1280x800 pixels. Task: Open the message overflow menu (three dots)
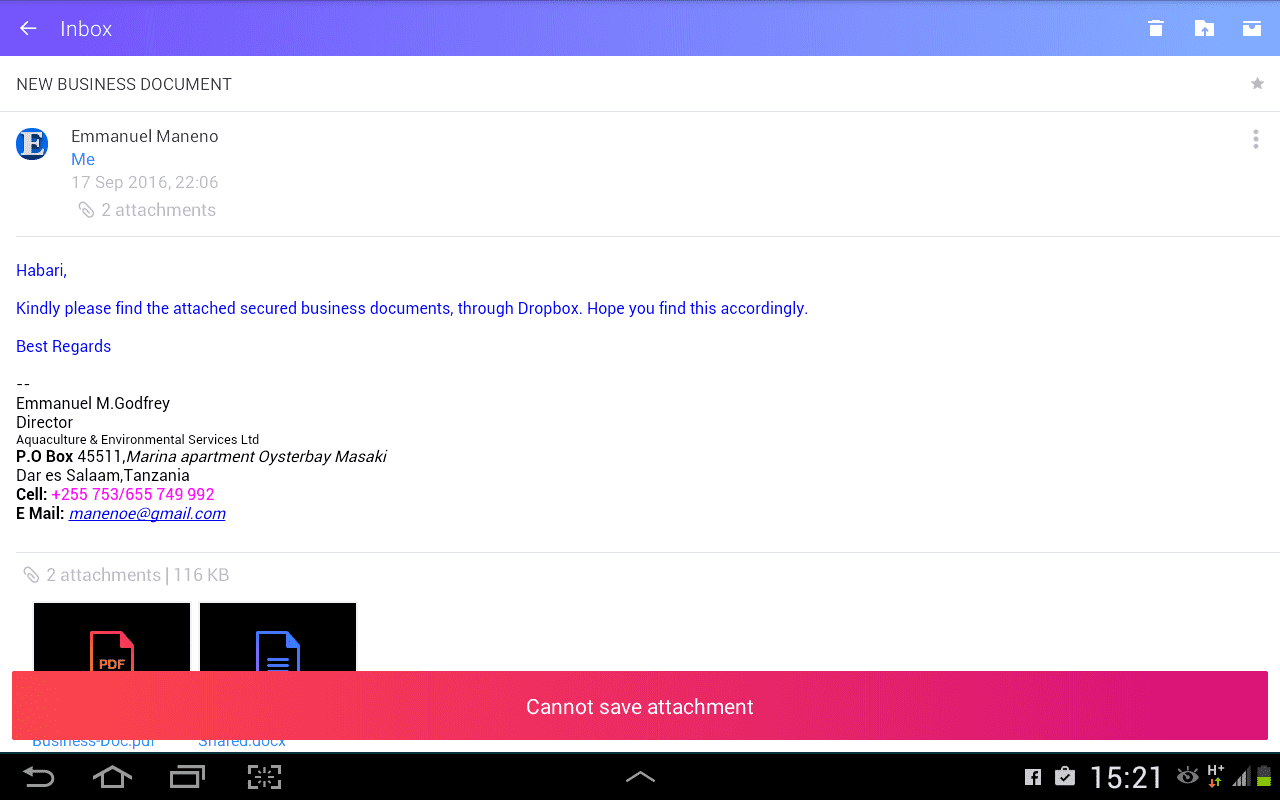(x=1255, y=139)
